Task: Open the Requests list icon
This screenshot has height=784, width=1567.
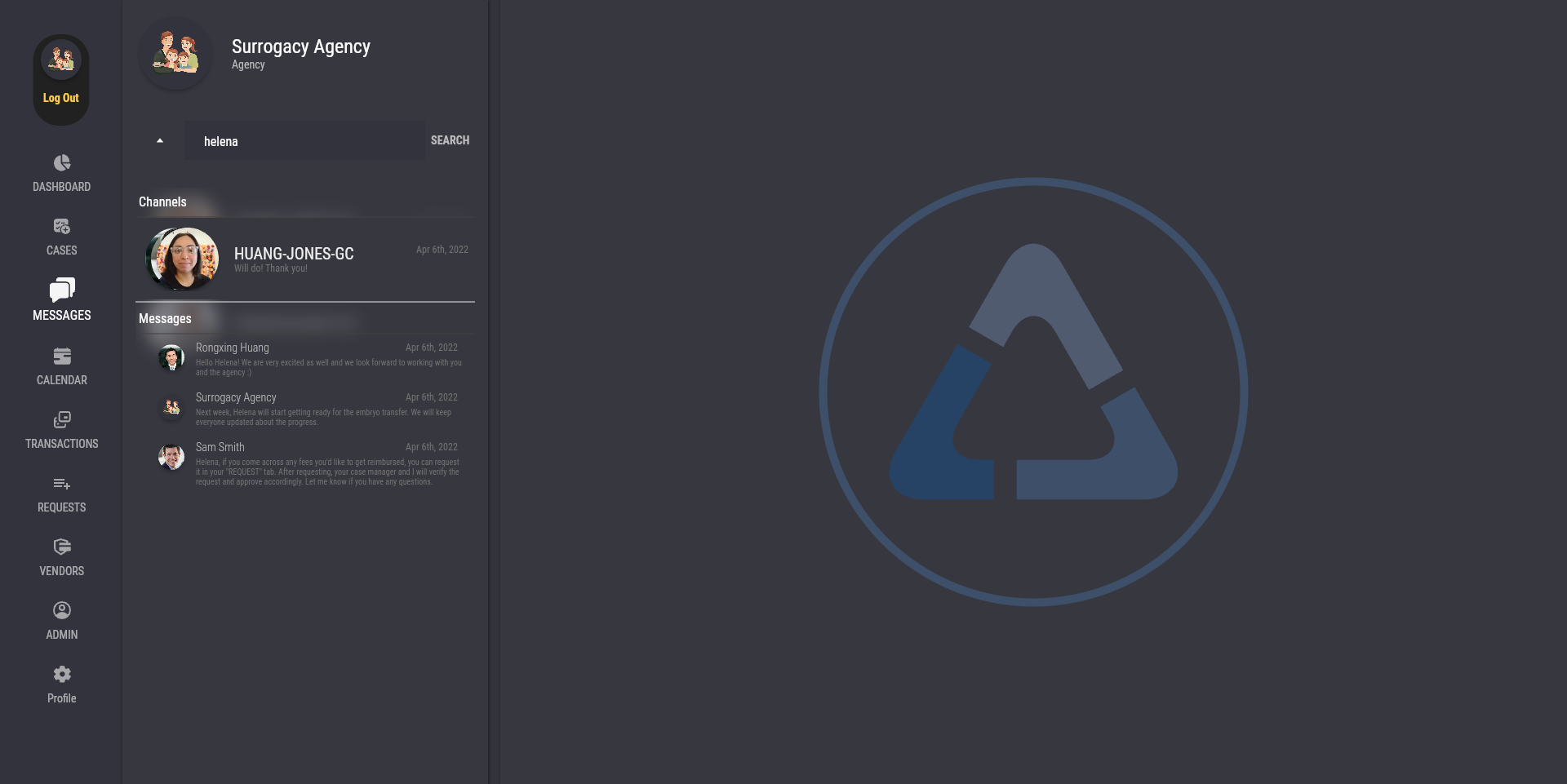Action: point(62,484)
